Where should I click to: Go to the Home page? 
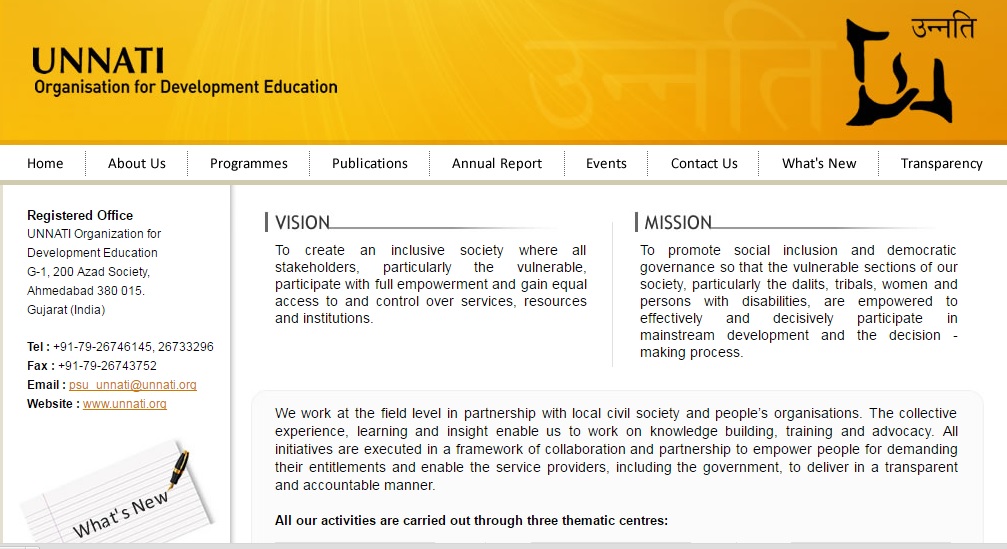tap(45, 163)
